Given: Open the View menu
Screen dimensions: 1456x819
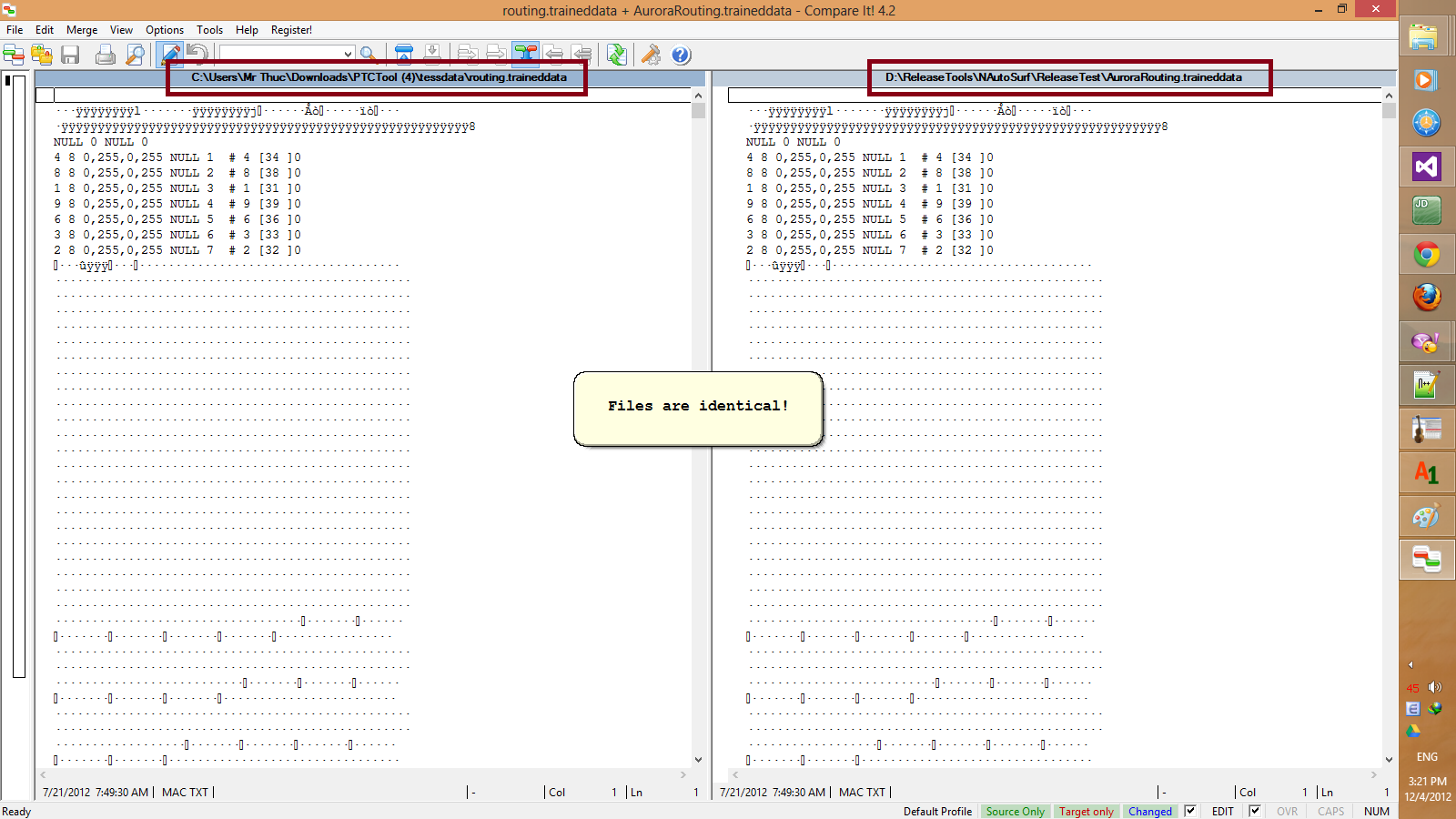Looking at the screenshot, I should pyautogui.click(x=121, y=30).
